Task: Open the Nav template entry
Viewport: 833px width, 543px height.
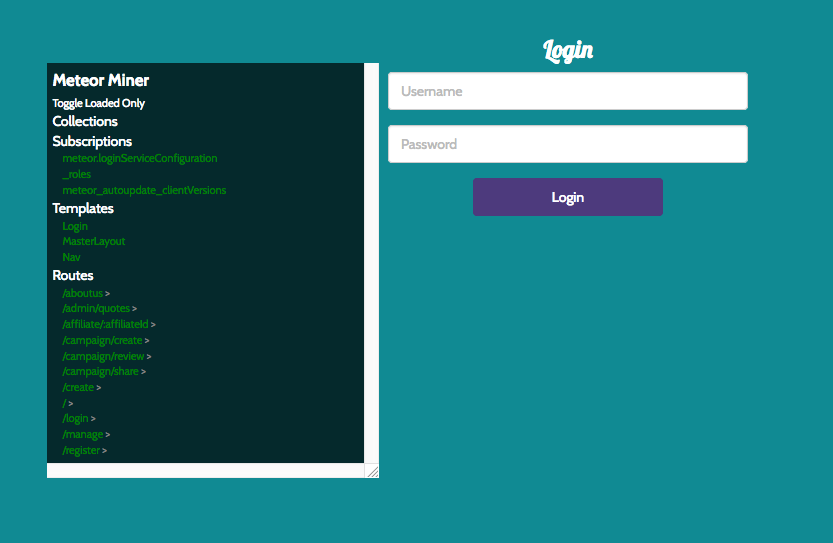Action: [71, 257]
